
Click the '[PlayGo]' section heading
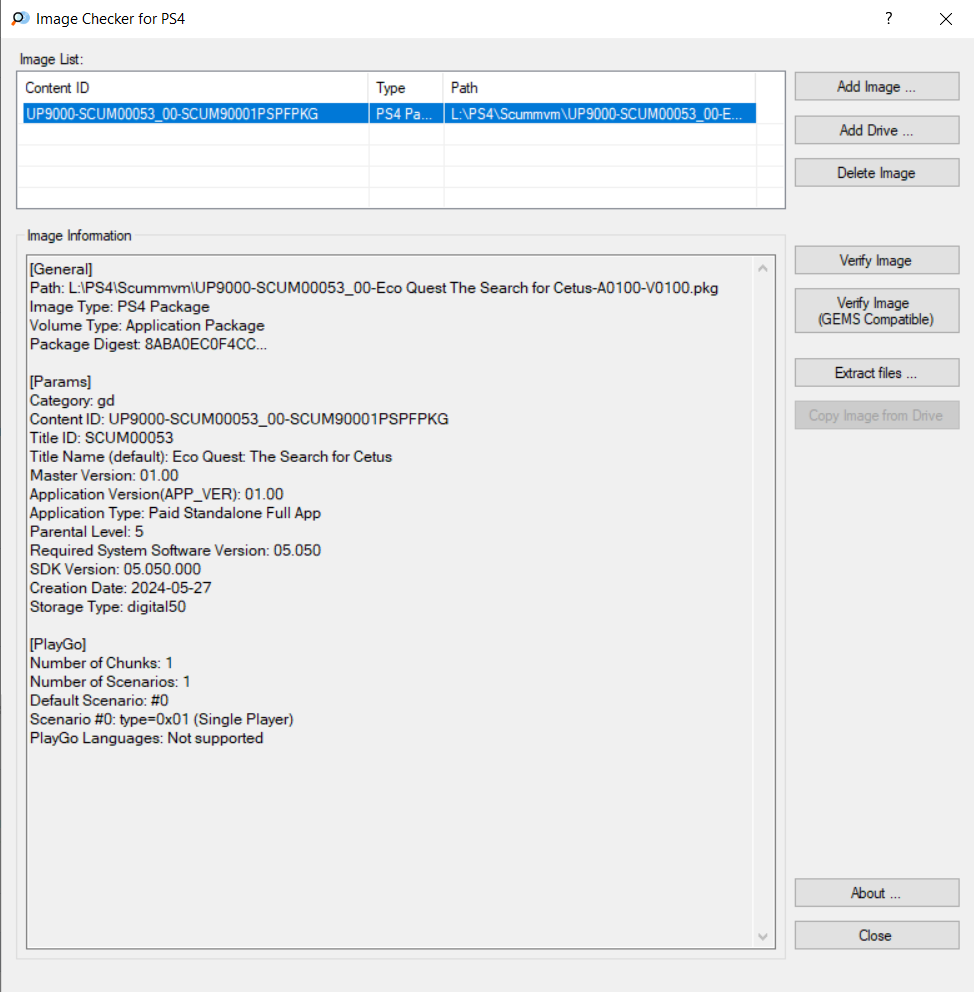pos(58,644)
